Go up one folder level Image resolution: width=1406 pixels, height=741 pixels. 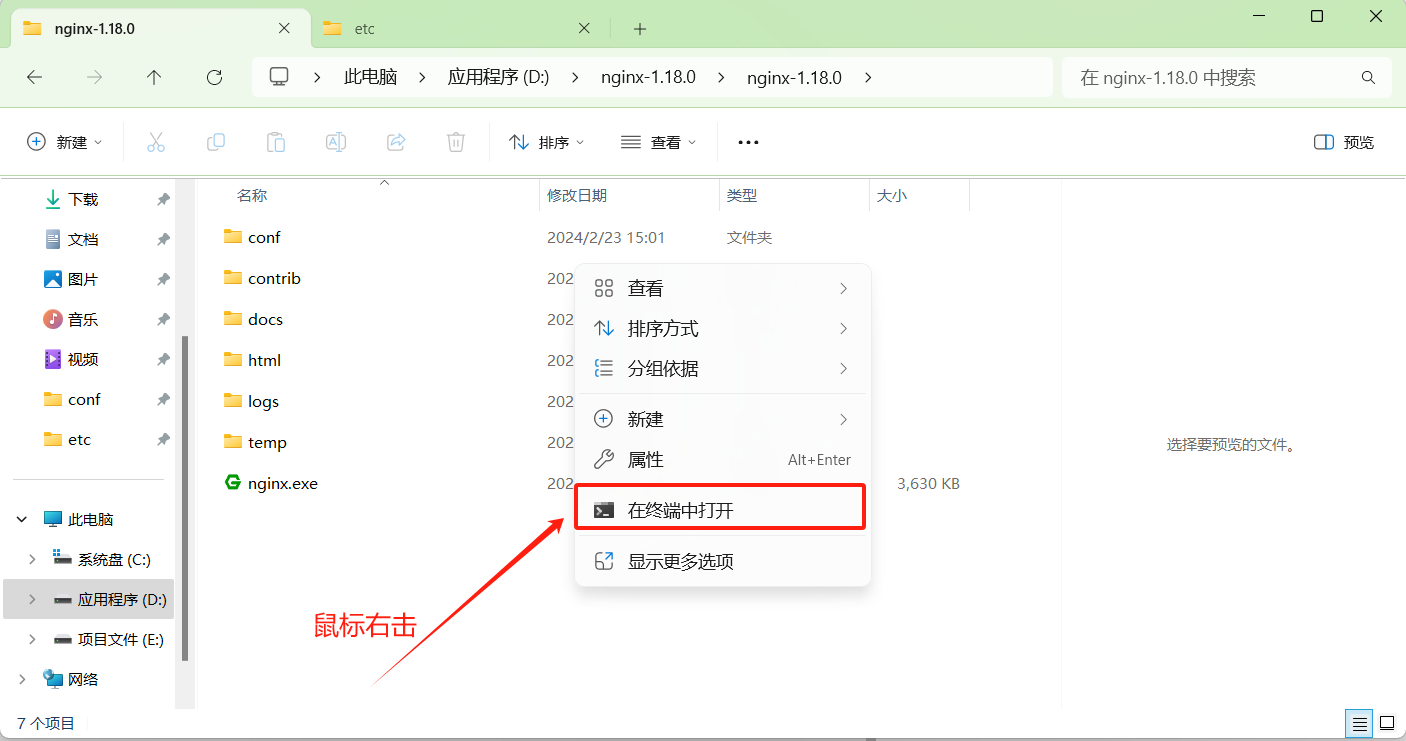click(x=154, y=77)
